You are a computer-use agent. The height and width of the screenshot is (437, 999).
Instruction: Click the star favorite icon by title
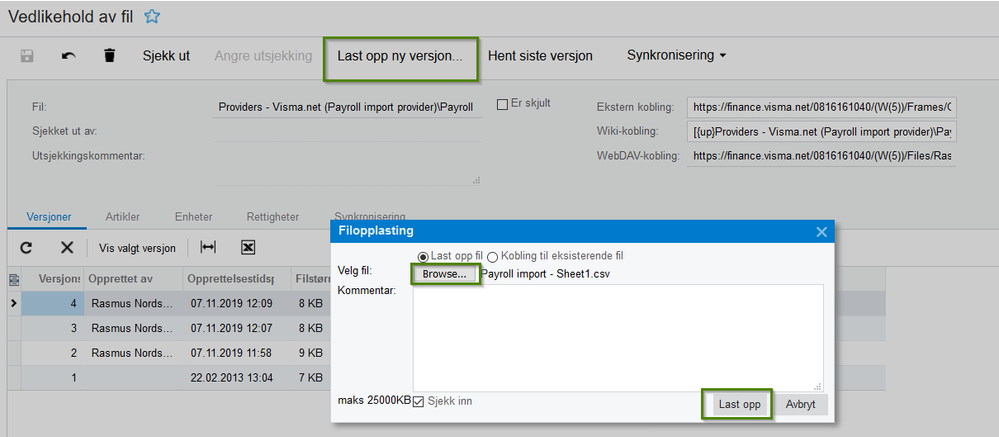pos(152,16)
